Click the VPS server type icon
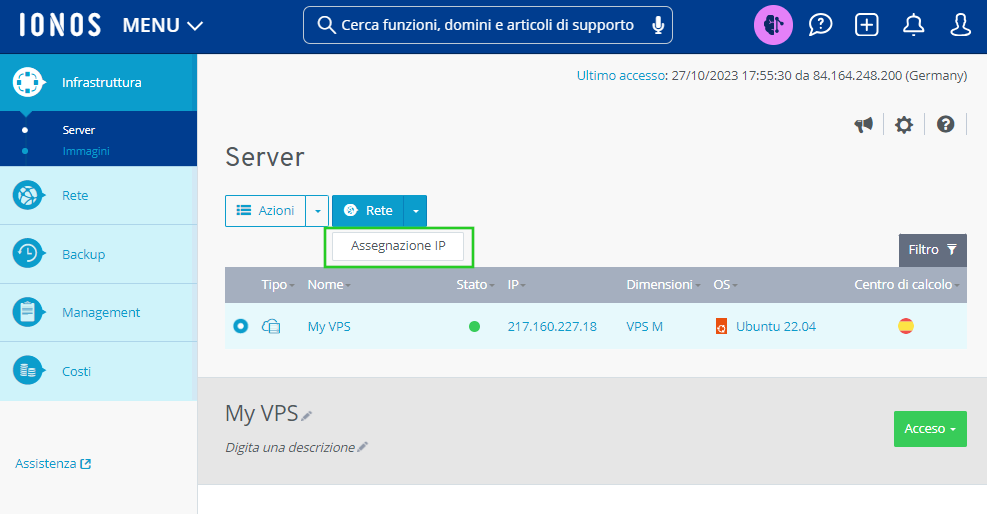 [x=271, y=327]
